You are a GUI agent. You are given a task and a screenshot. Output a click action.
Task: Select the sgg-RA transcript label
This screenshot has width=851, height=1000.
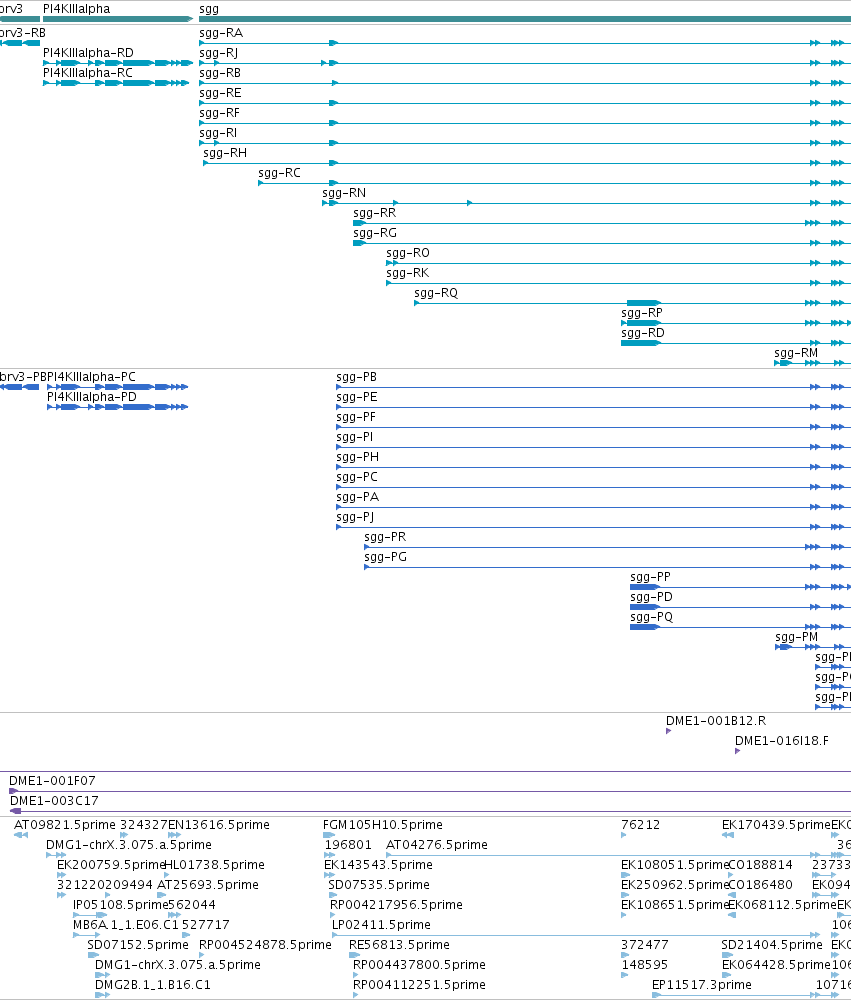[x=221, y=33]
